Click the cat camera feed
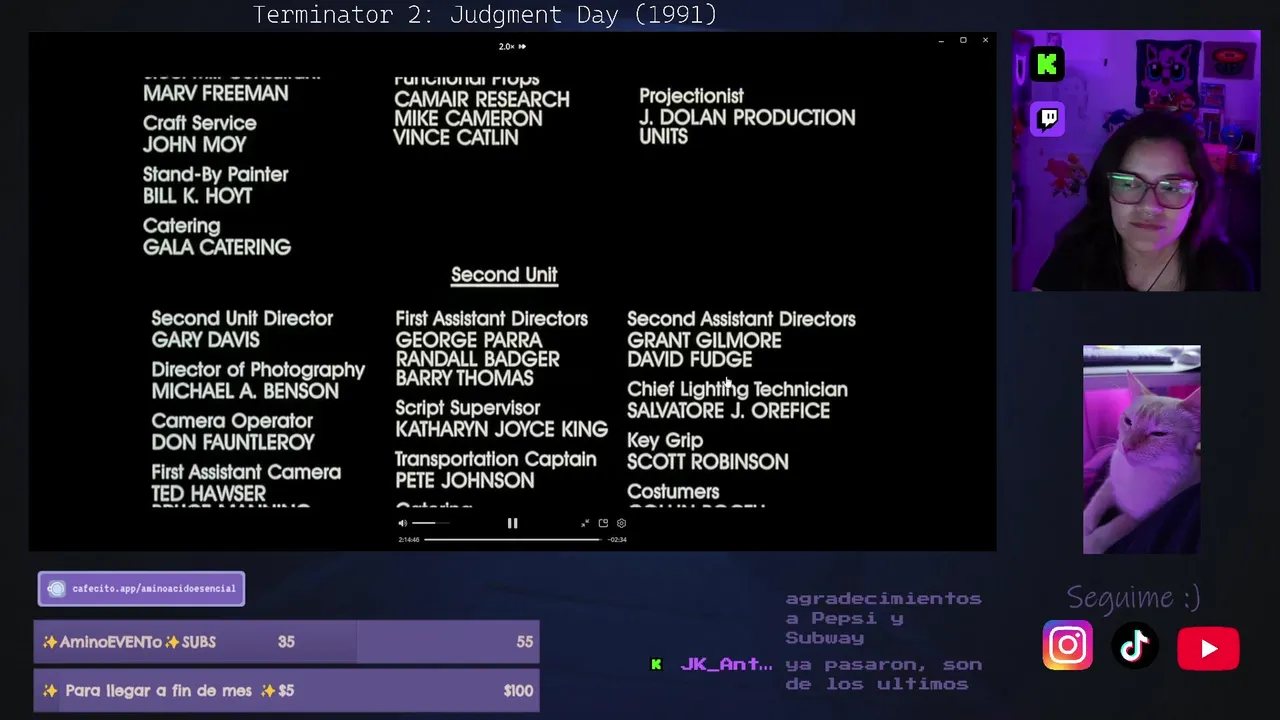Viewport: 1280px width, 720px height. tap(1142, 449)
